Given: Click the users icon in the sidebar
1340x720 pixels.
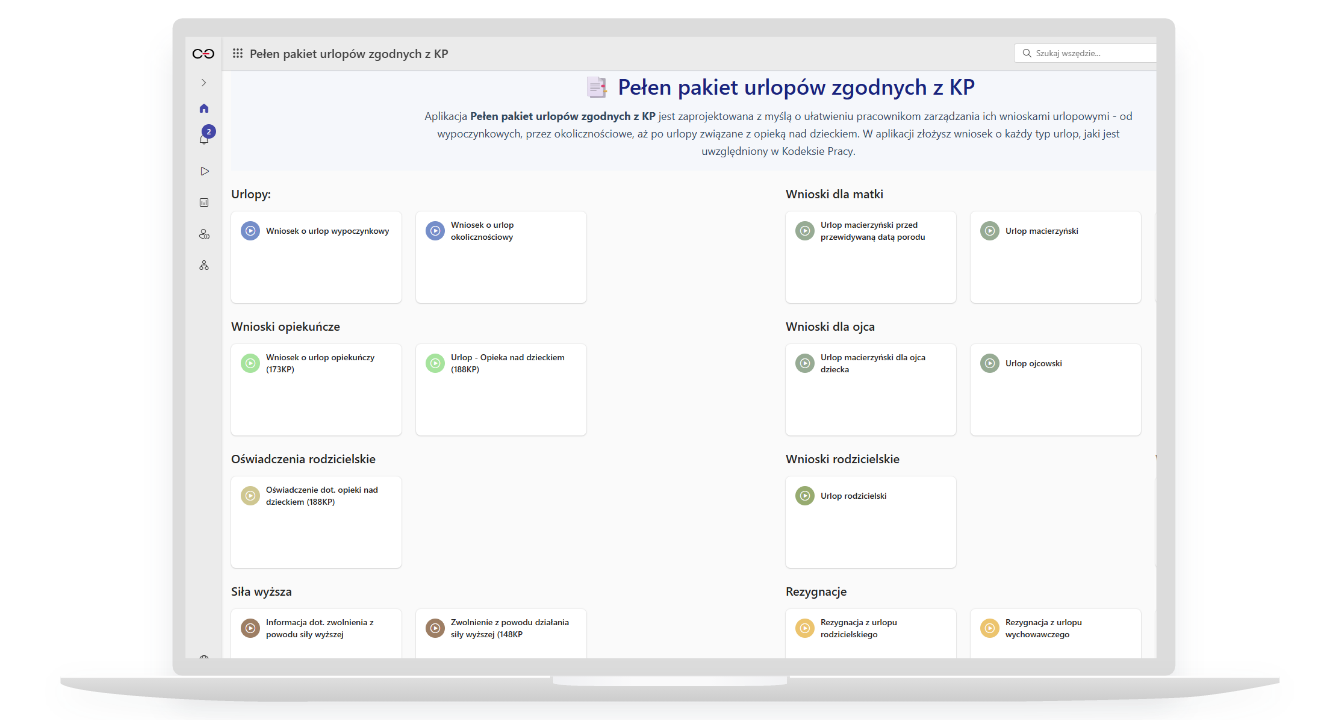Looking at the screenshot, I should (204, 234).
